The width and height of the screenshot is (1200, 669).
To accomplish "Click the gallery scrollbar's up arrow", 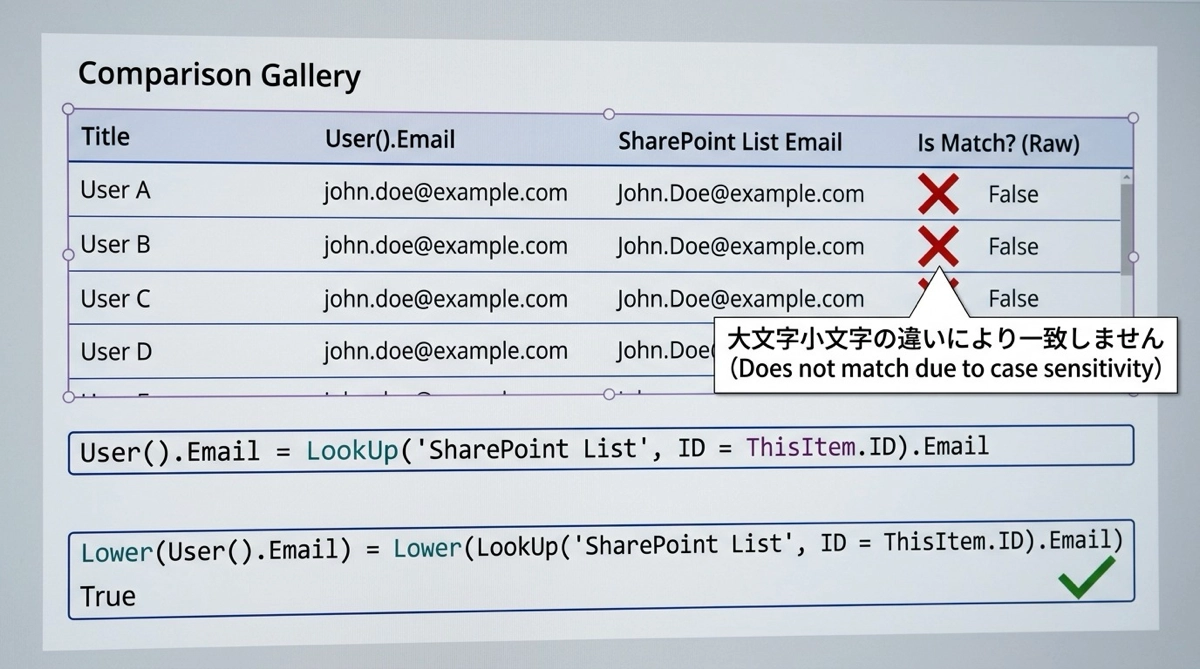I will pos(1126,178).
